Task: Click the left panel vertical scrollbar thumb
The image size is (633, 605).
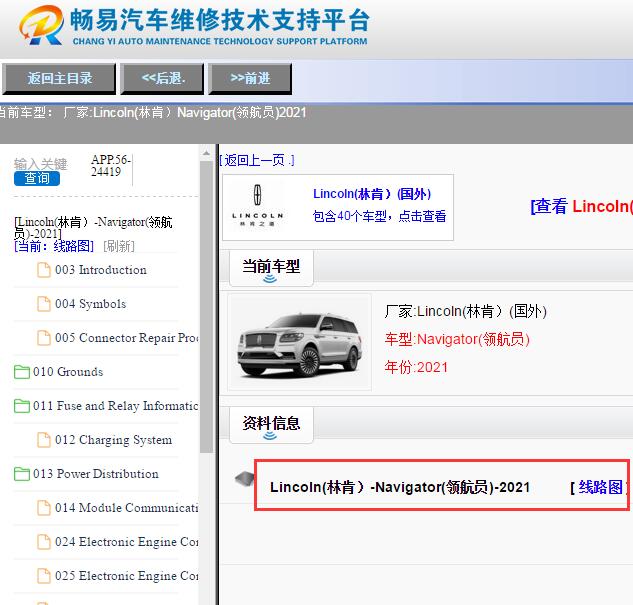Action: (206, 307)
